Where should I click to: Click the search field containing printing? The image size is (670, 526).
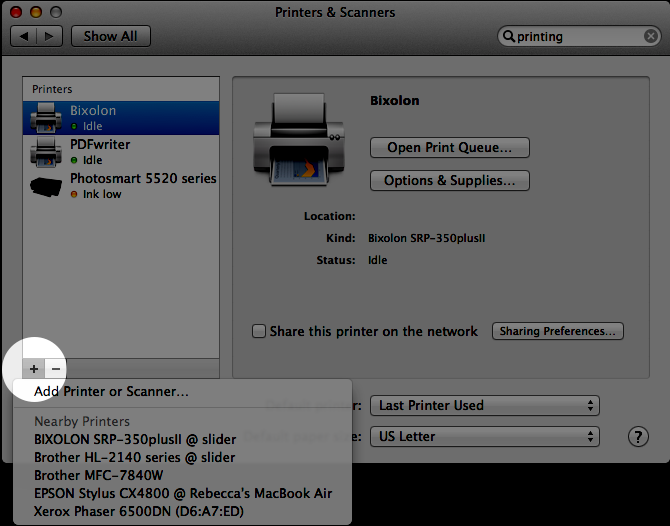pos(579,36)
